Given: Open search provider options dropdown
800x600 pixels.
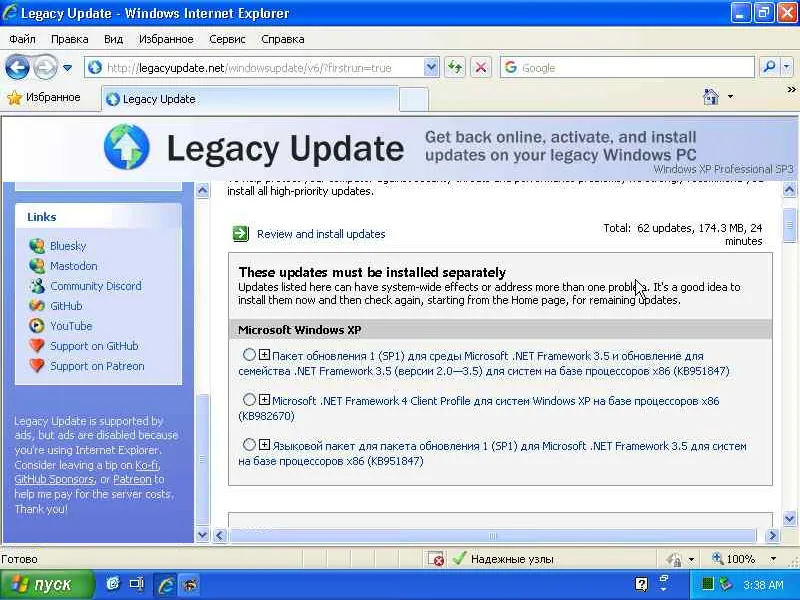Looking at the screenshot, I should tap(786, 67).
